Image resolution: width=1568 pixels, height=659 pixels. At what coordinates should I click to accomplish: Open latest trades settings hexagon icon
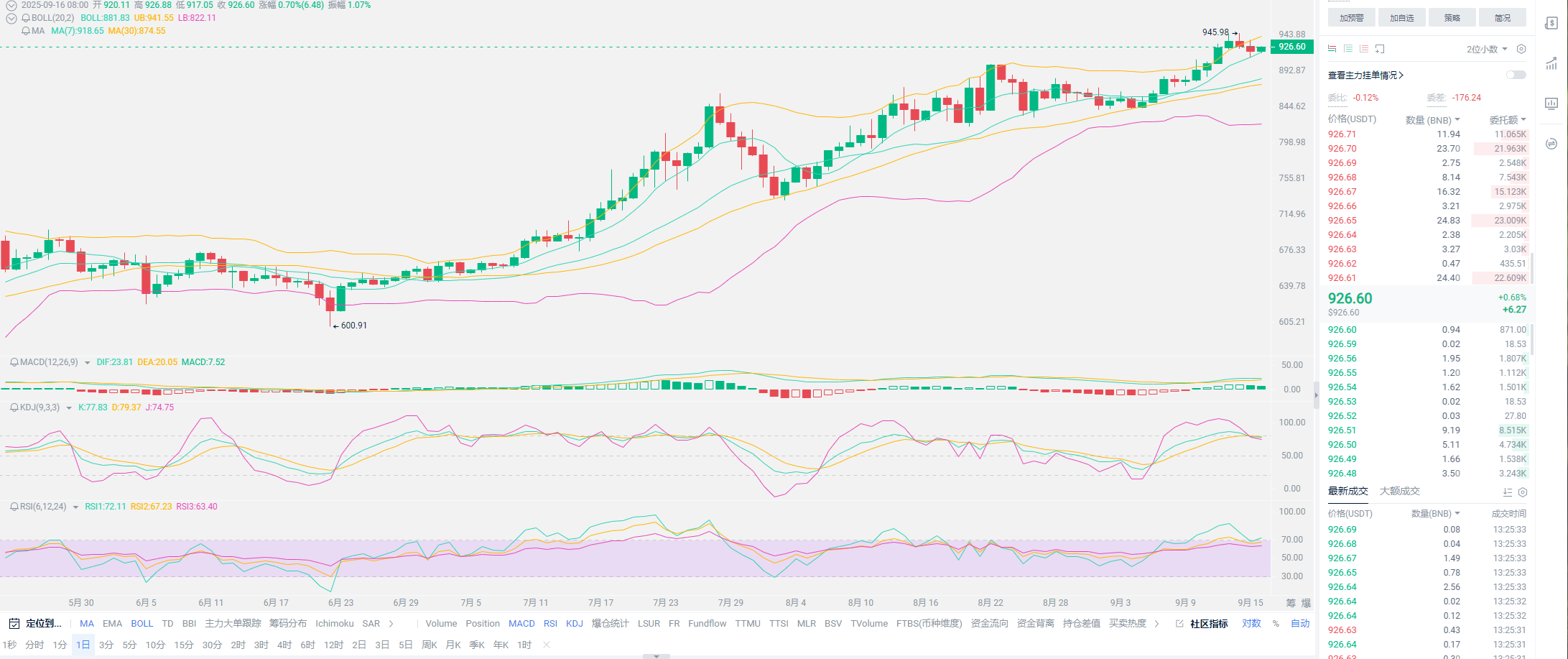[1523, 492]
